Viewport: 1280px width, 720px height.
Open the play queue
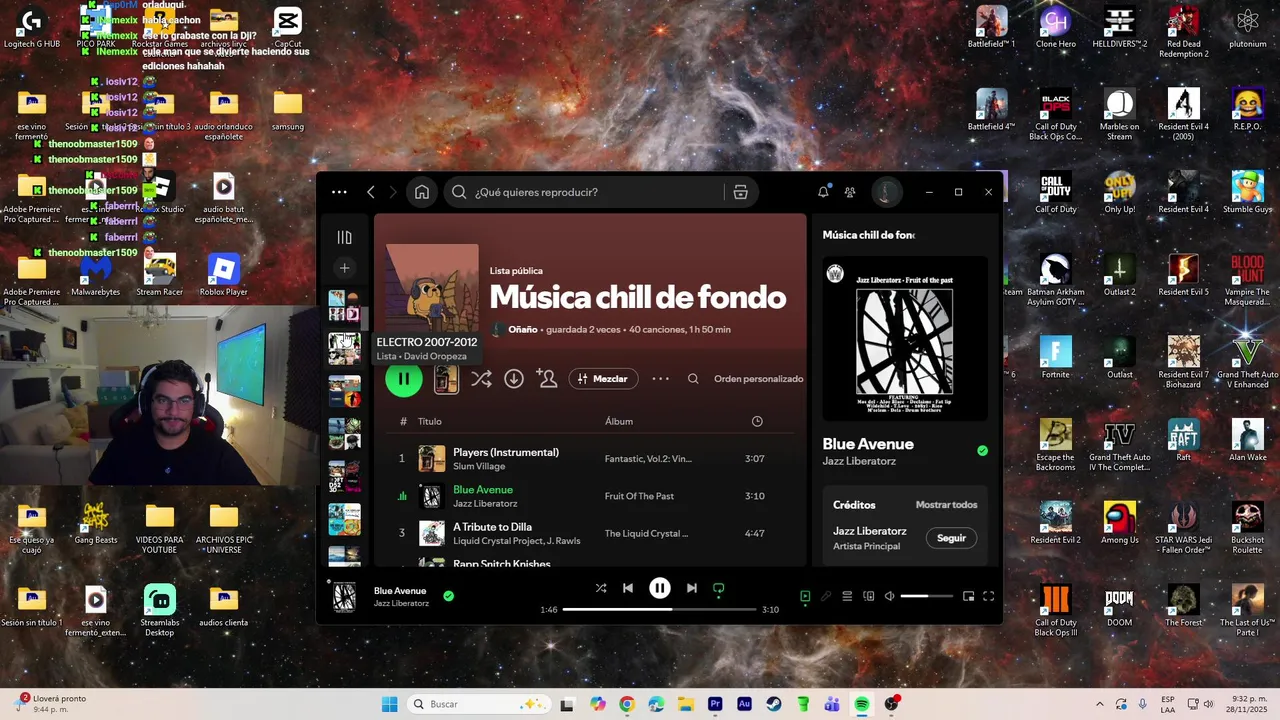(x=847, y=596)
